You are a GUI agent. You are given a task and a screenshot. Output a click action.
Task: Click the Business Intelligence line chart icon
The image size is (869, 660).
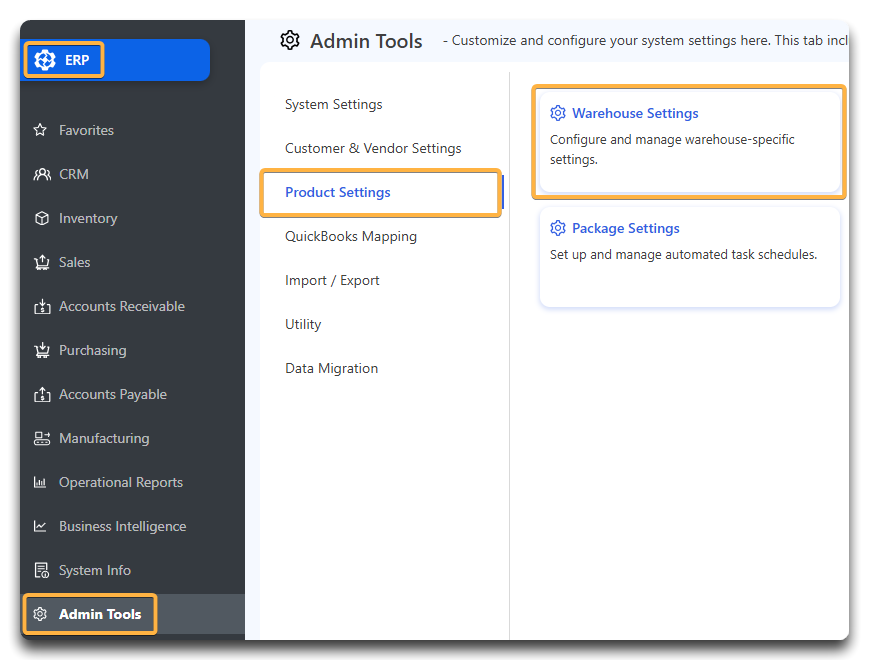[40, 526]
